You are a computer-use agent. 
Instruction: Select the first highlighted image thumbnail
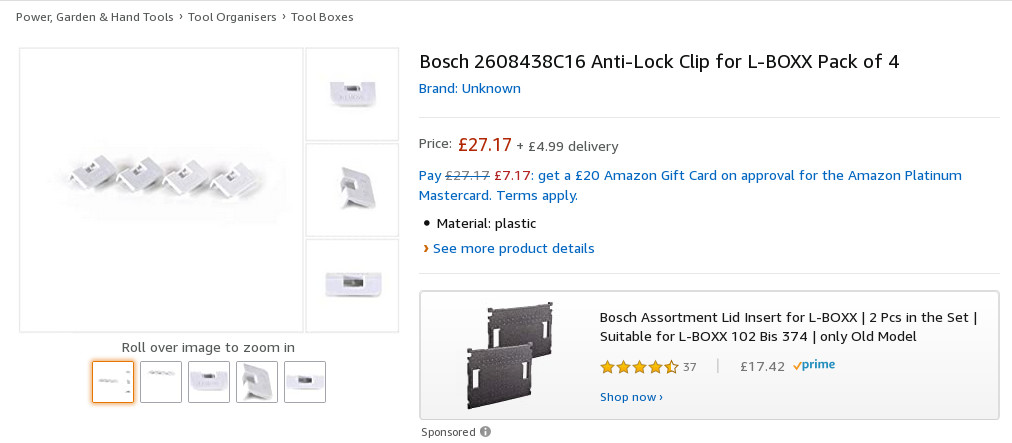click(113, 382)
